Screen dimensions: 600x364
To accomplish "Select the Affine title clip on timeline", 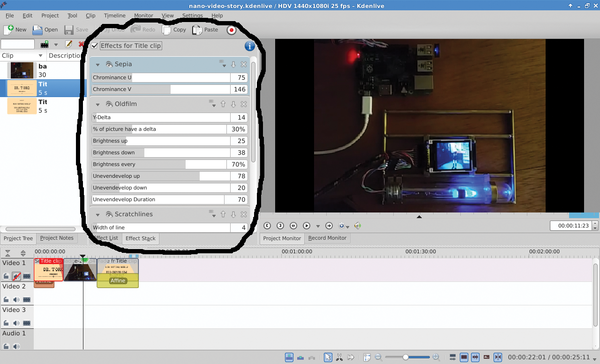I will [118, 273].
